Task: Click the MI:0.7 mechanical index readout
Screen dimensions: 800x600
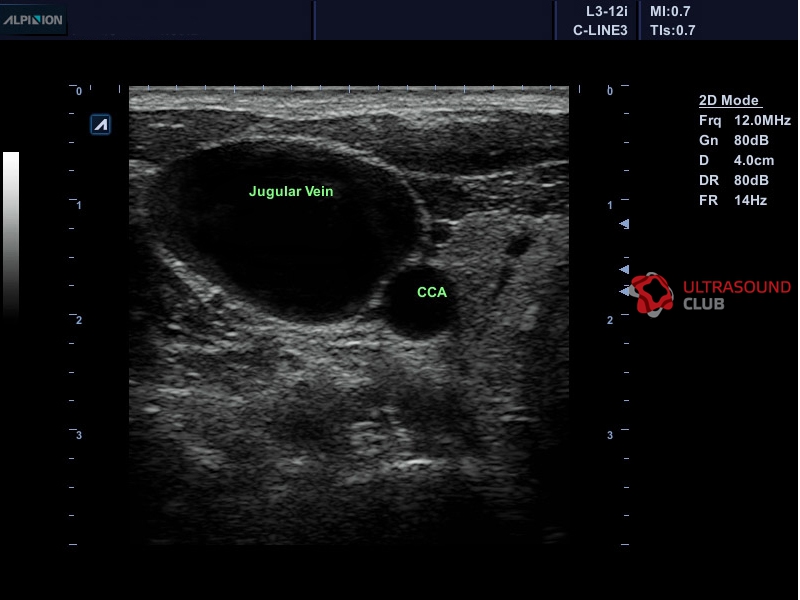Action: coord(670,11)
